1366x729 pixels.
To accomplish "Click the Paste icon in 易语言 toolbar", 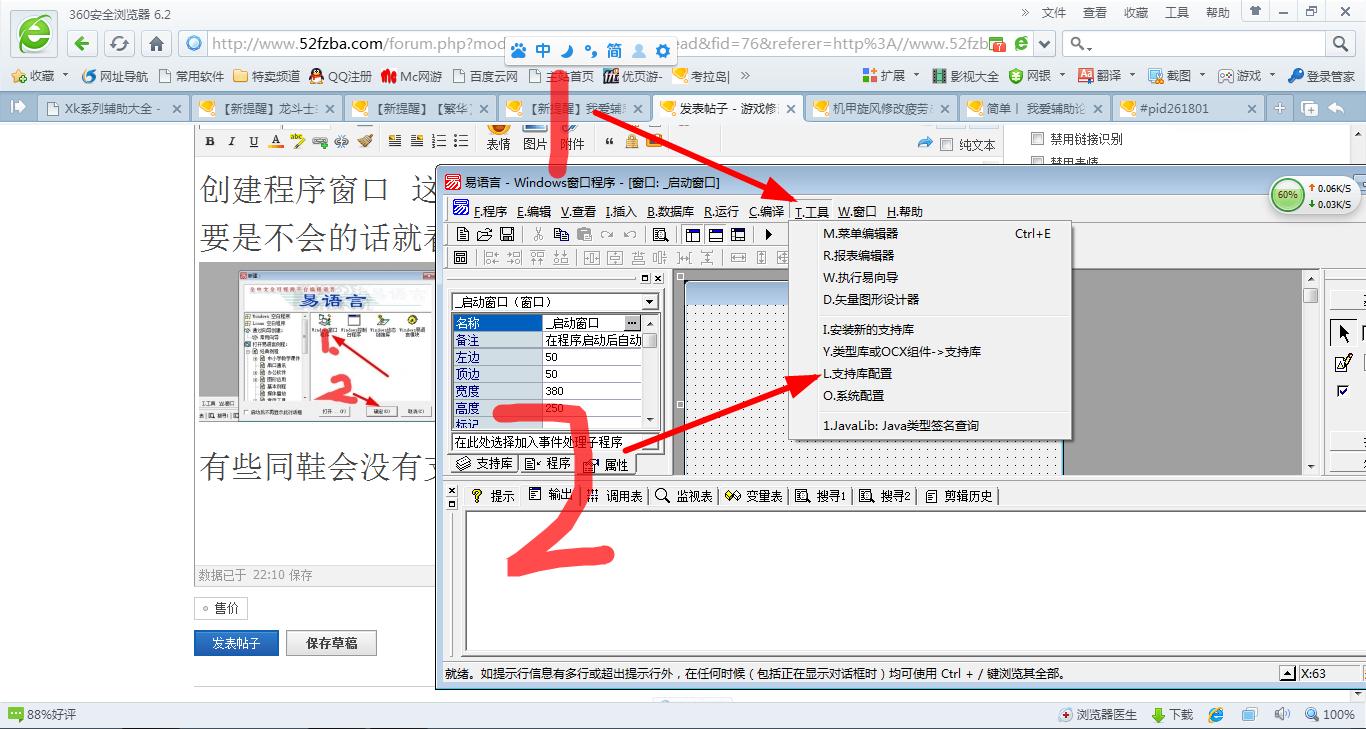I will pyautogui.click(x=584, y=235).
